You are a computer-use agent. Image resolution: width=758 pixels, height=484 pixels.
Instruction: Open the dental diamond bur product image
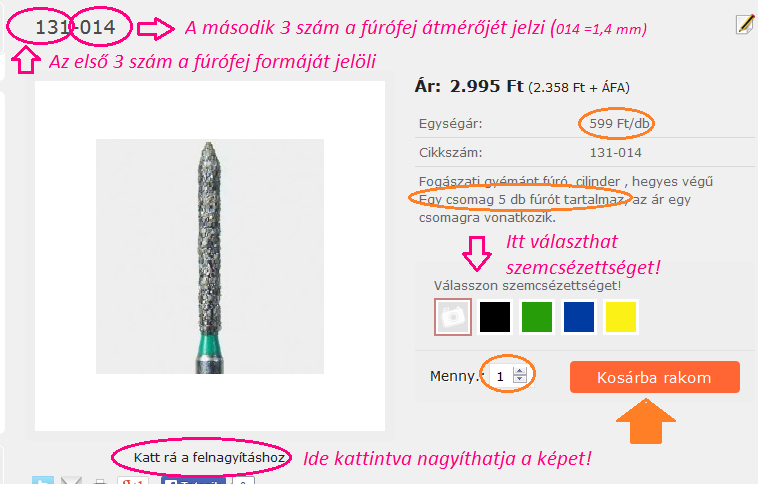click(x=210, y=256)
